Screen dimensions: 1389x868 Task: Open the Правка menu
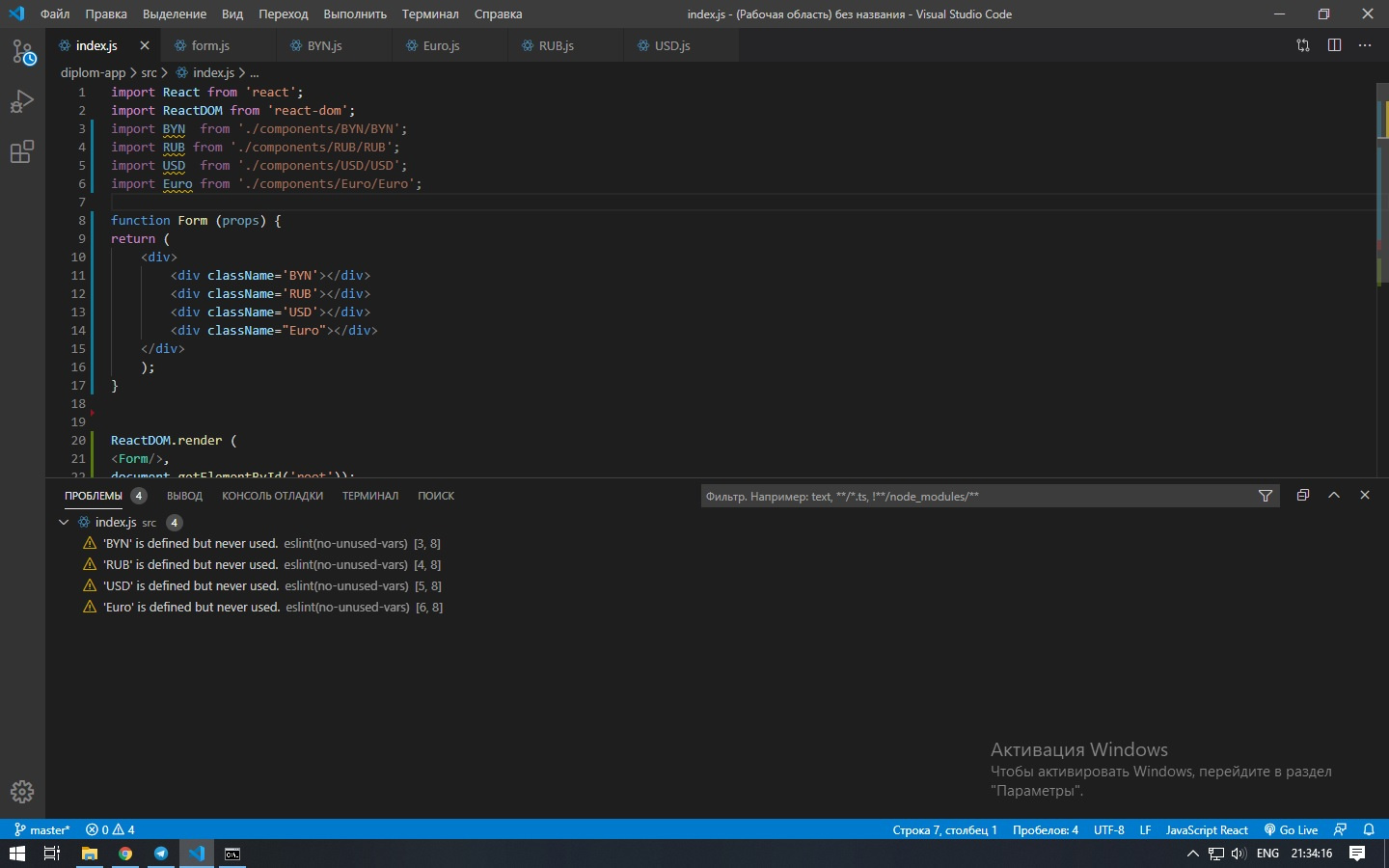(106, 14)
